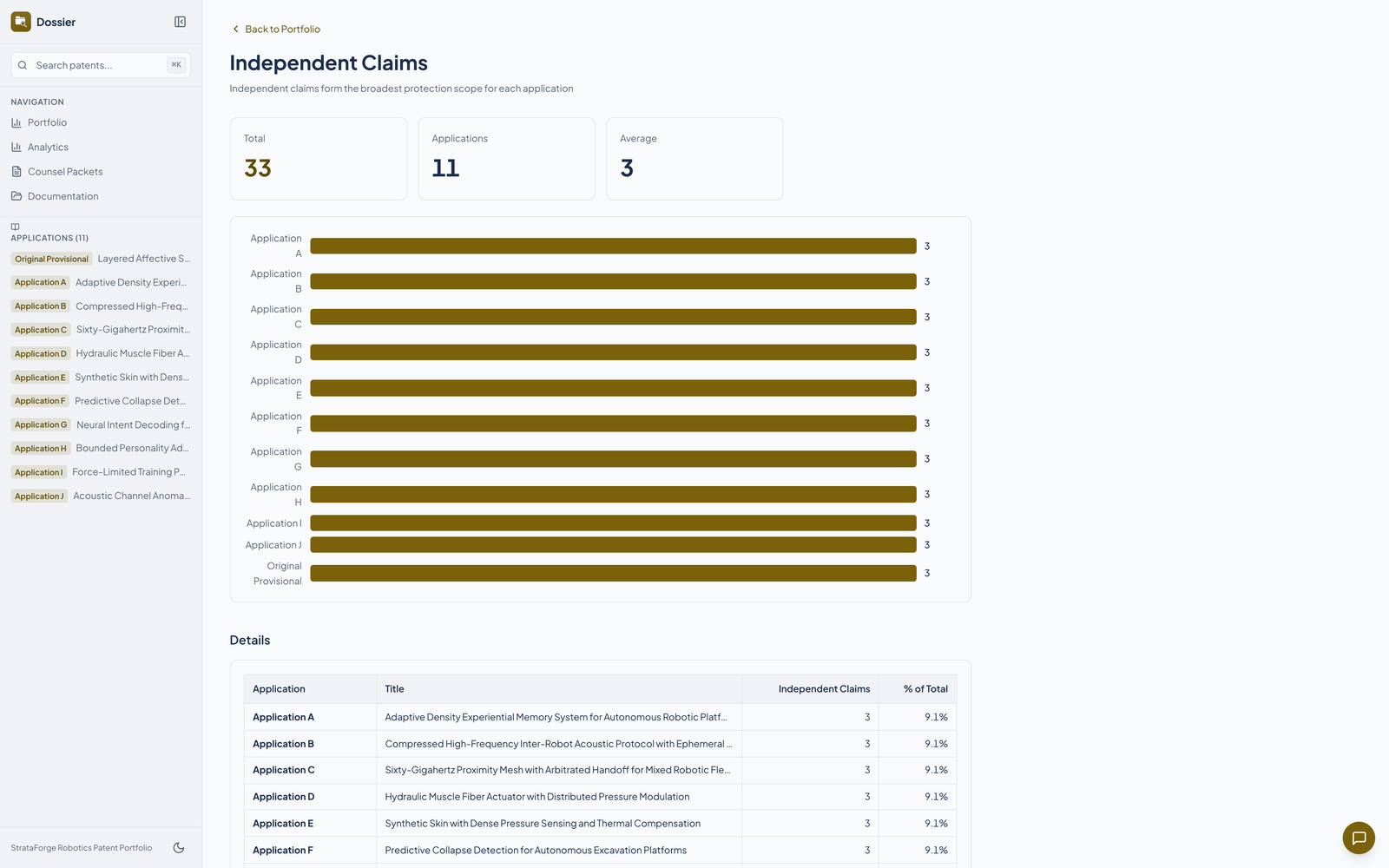Select Application I Force-Limited sidebar item
Viewport: 1389px width, 868px height.
point(101,472)
